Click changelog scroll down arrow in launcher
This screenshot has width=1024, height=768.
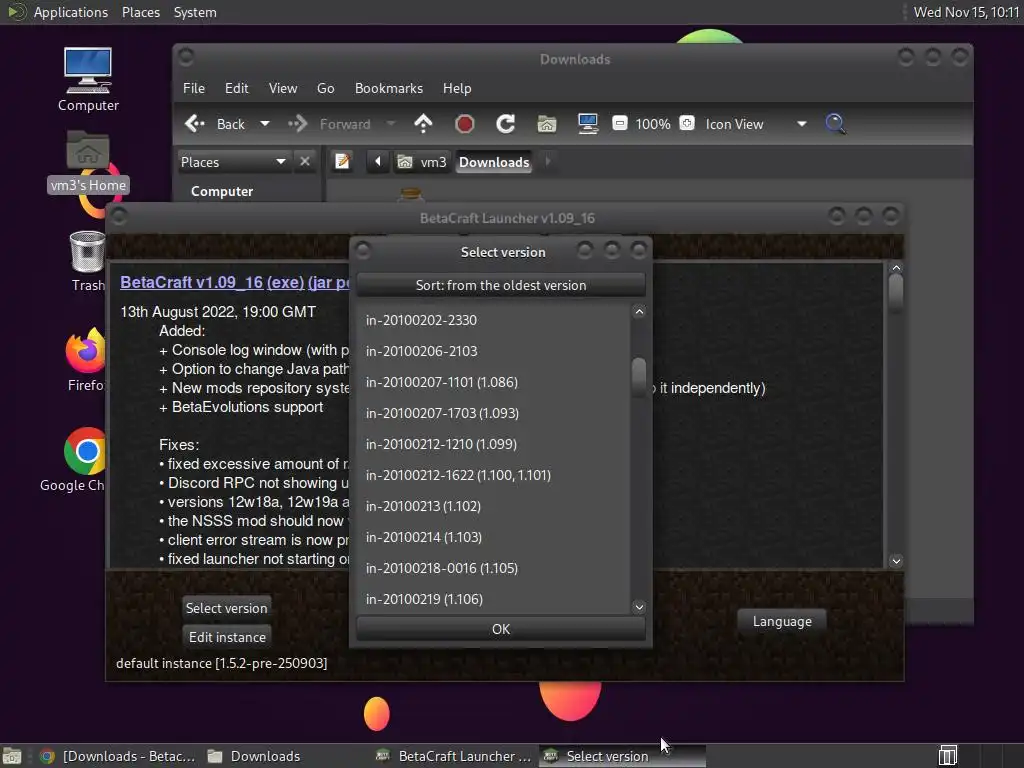click(896, 561)
